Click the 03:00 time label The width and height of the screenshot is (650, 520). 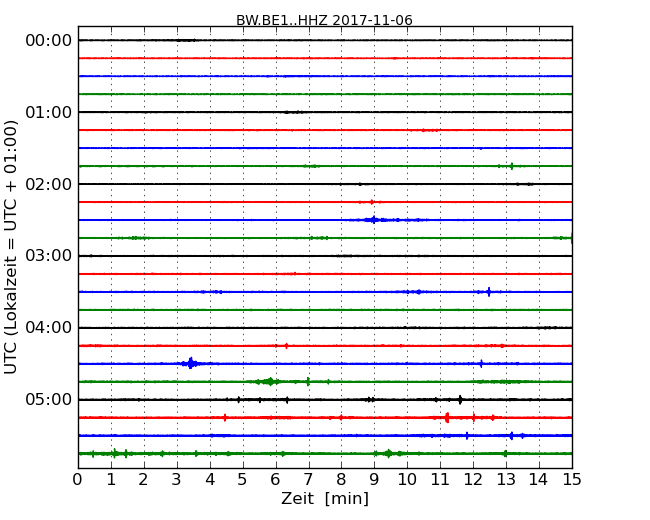49,256
